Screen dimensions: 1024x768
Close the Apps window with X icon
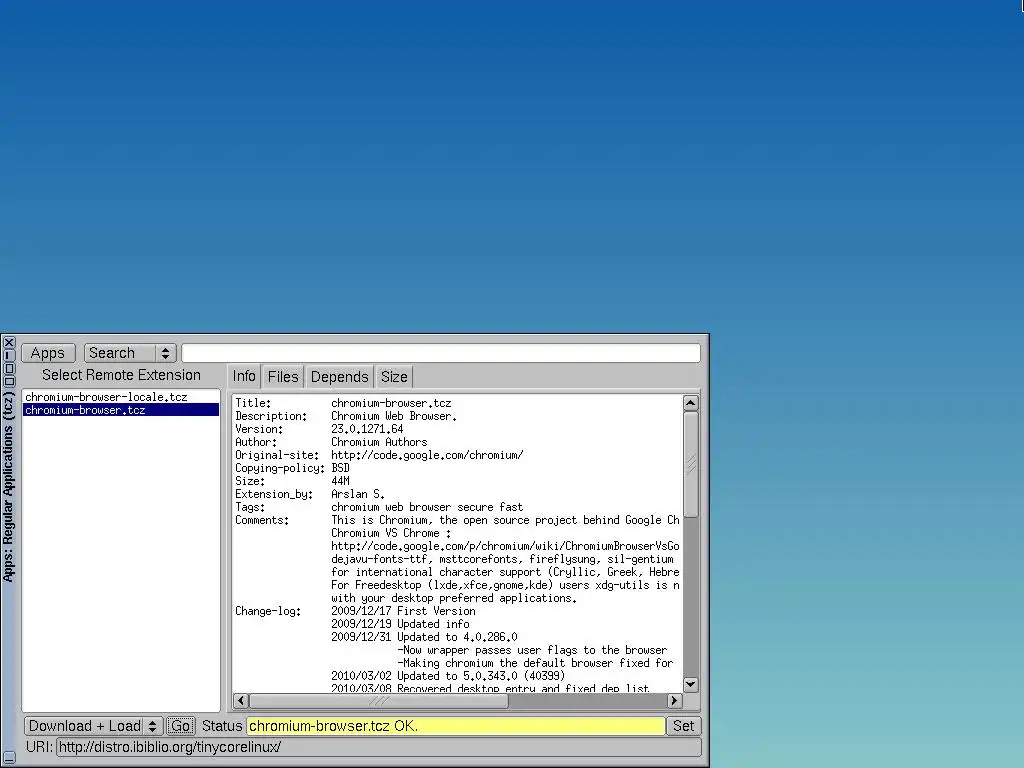click(8, 342)
